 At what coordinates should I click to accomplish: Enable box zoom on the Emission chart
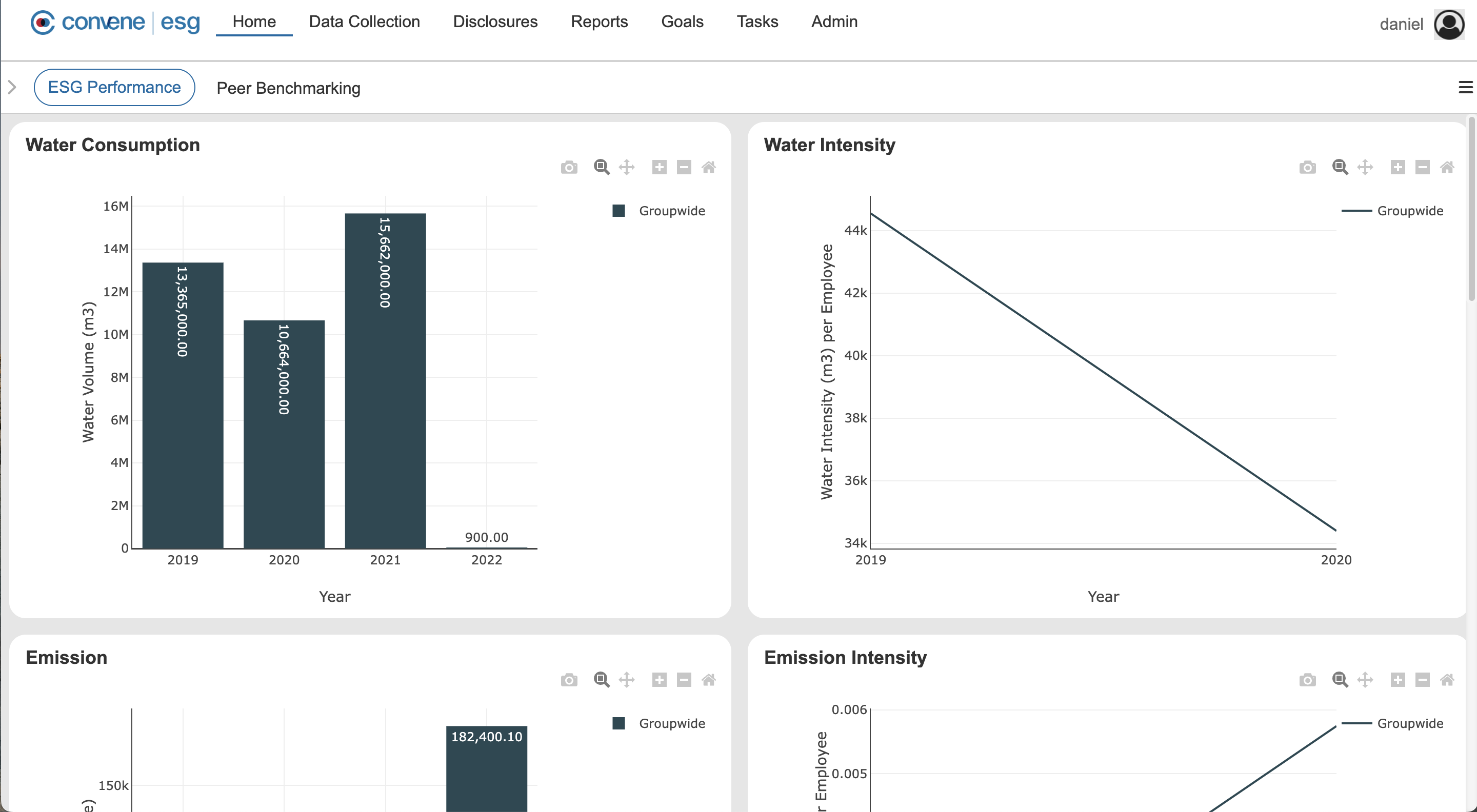(601, 680)
